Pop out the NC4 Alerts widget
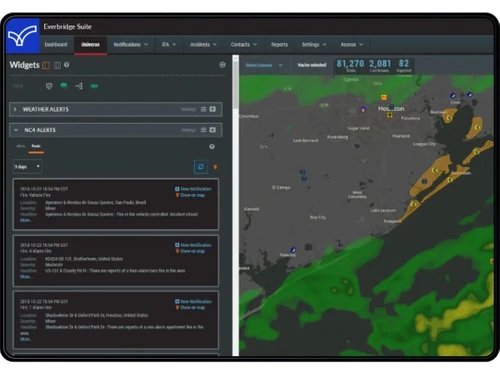The image size is (500, 375). [x=212, y=130]
